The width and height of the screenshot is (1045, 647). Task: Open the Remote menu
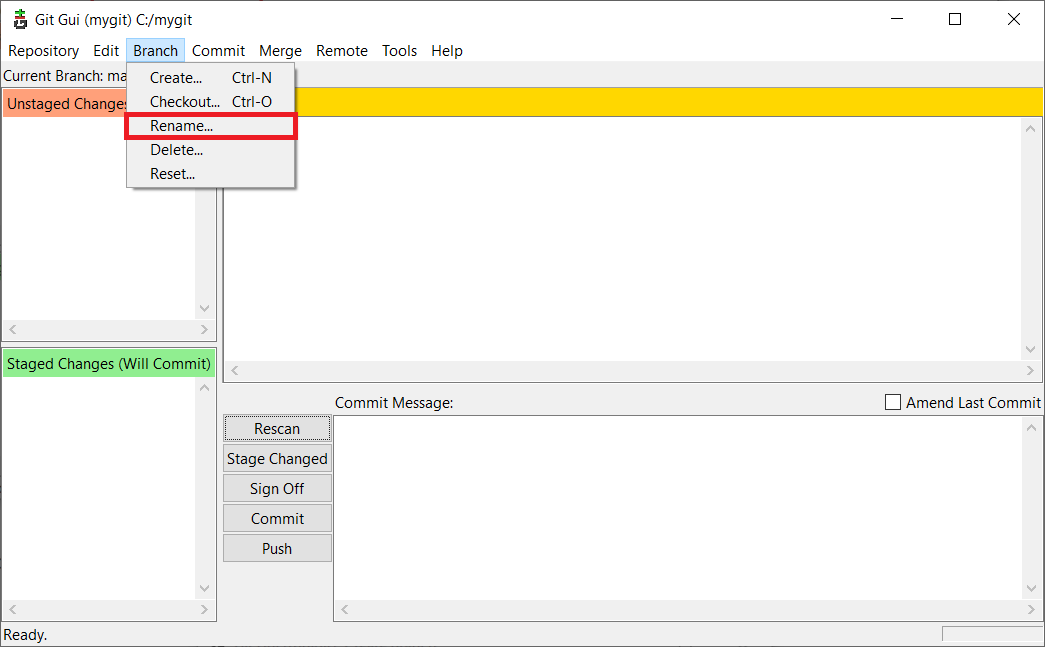tap(341, 51)
